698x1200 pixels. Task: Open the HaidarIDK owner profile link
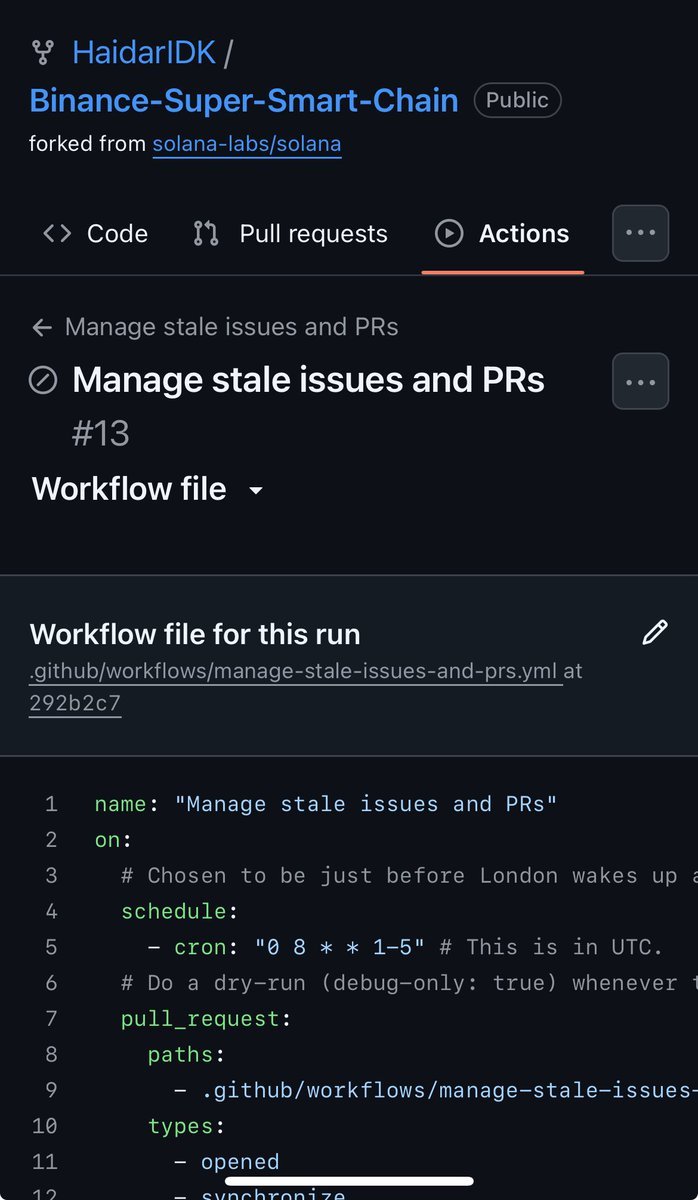[x=144, y=52]
